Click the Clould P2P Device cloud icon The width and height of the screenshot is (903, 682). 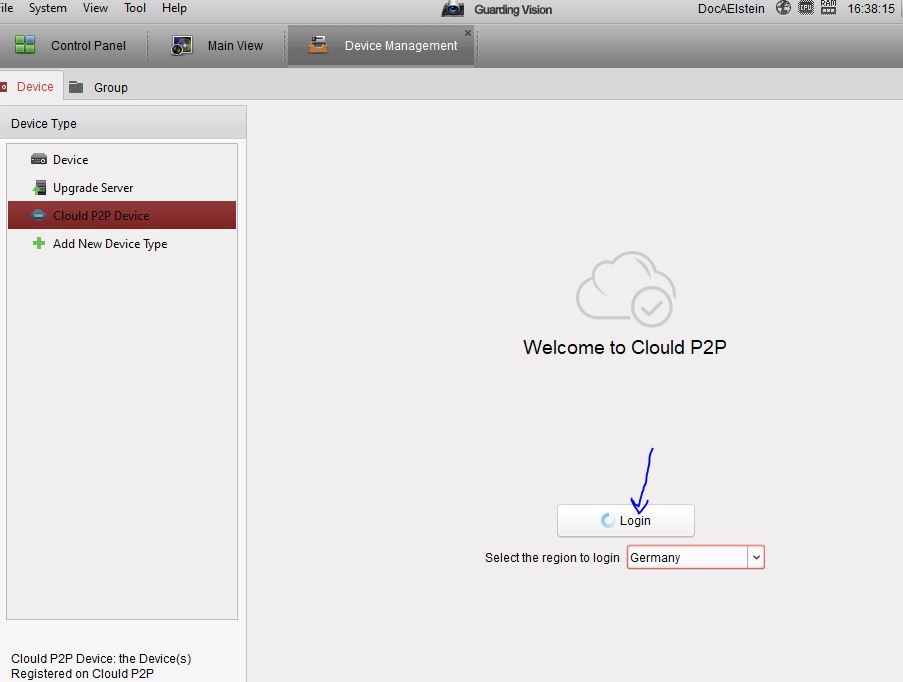39,215
